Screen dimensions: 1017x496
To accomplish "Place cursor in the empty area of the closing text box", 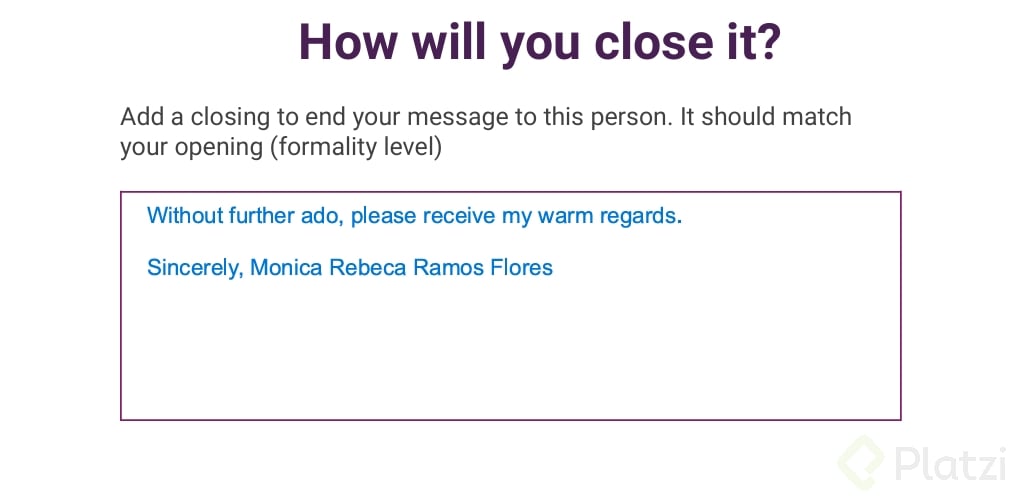I will 510,350.
